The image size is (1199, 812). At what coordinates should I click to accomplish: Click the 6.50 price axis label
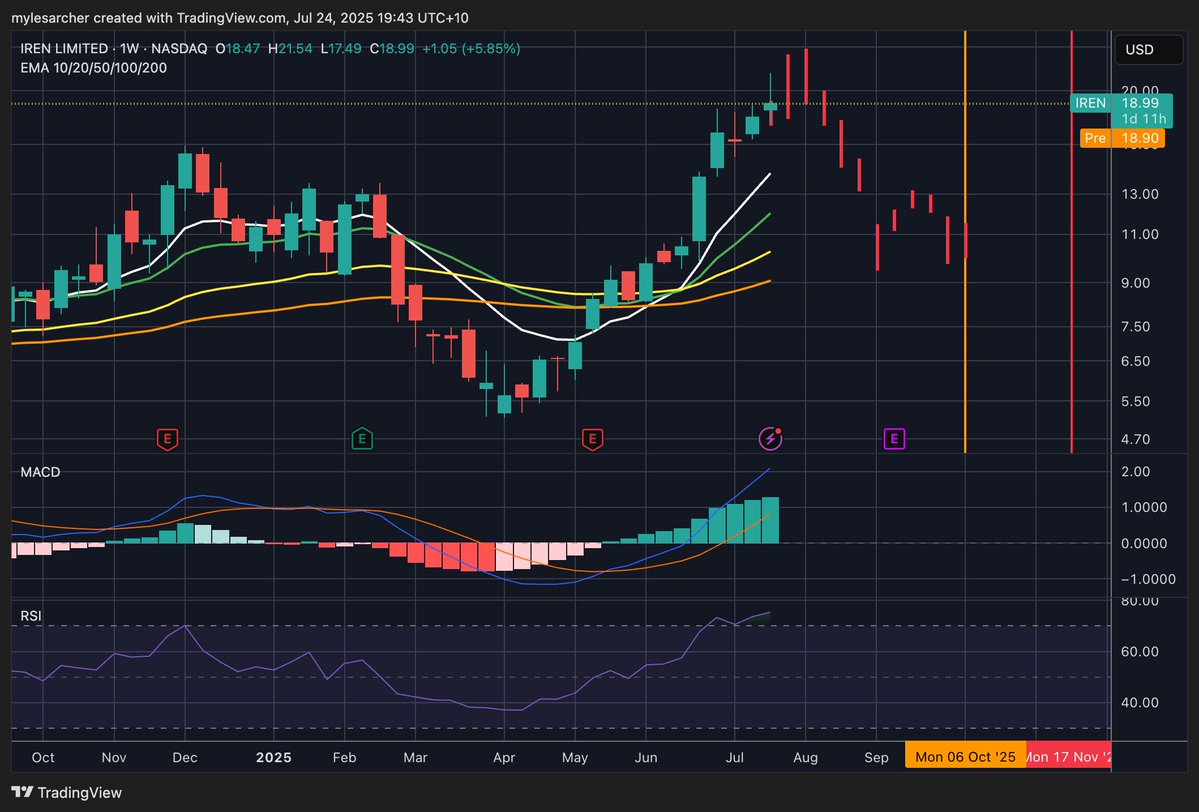click(x=1136, y=361)
